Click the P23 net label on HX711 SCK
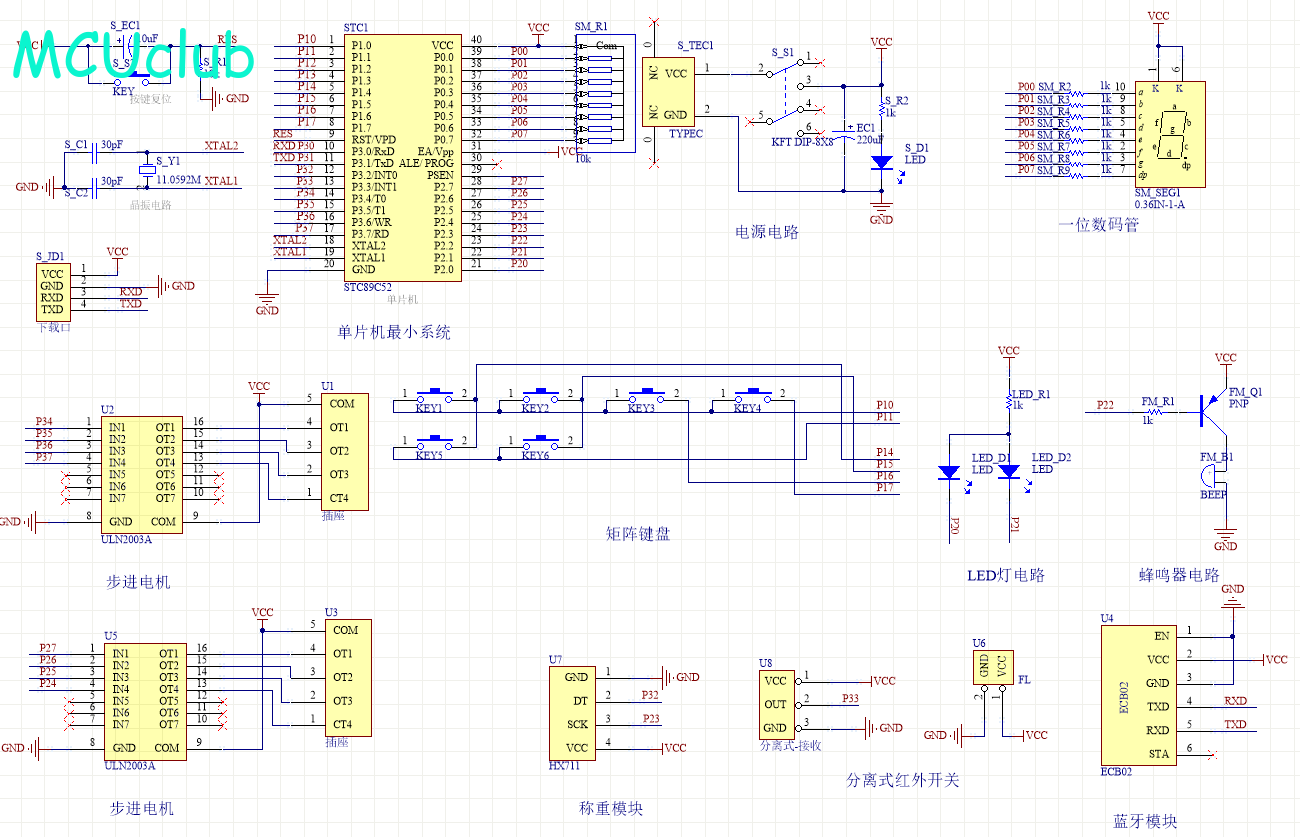1300x837 pixels. (650, 718)
